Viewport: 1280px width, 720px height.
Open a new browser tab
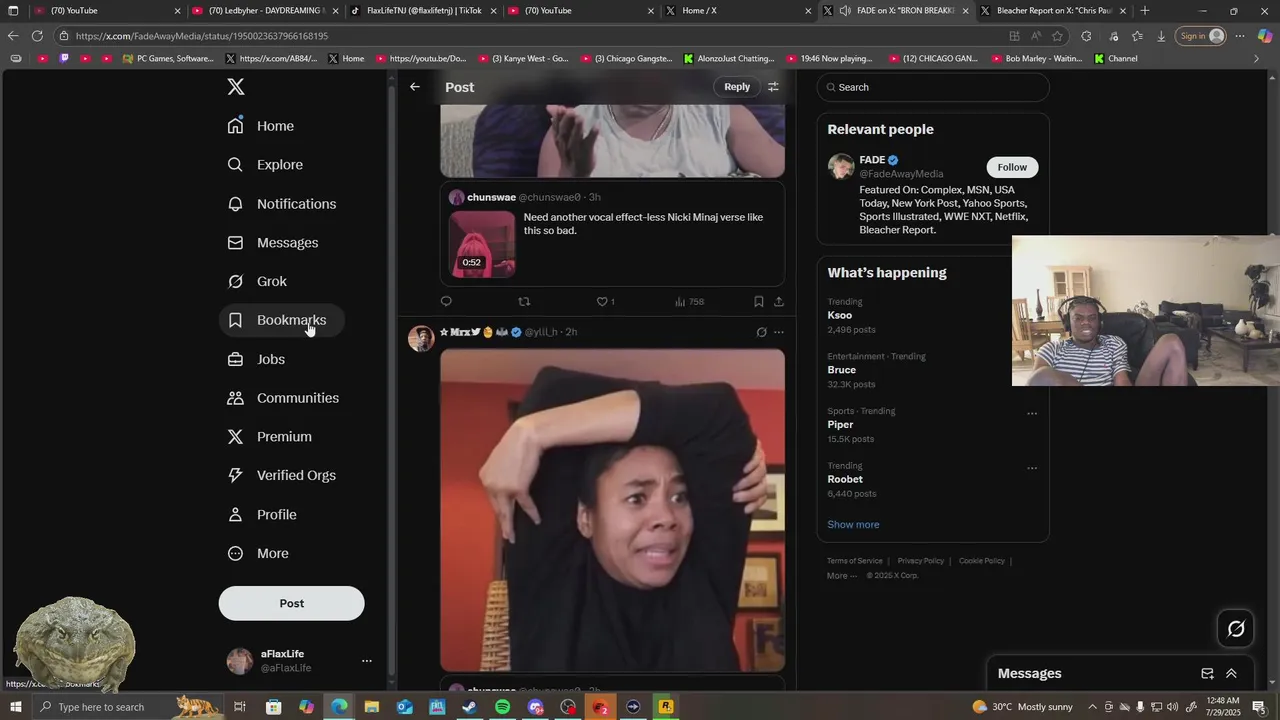tap(1145, 11)
